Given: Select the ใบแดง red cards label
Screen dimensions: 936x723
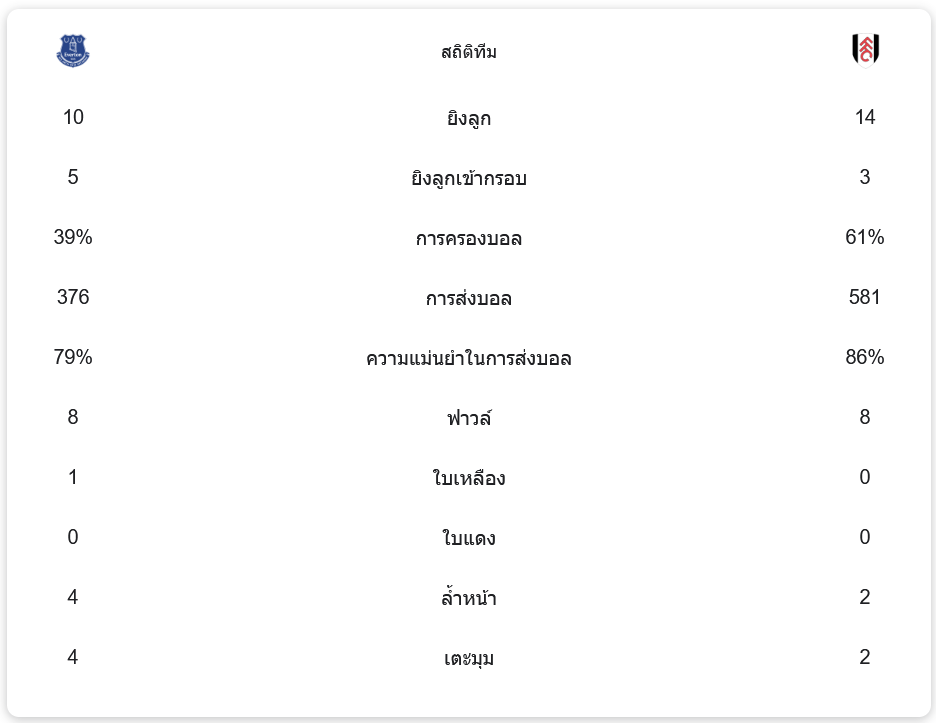Looking at the screenshot, I should coord(468,538).
